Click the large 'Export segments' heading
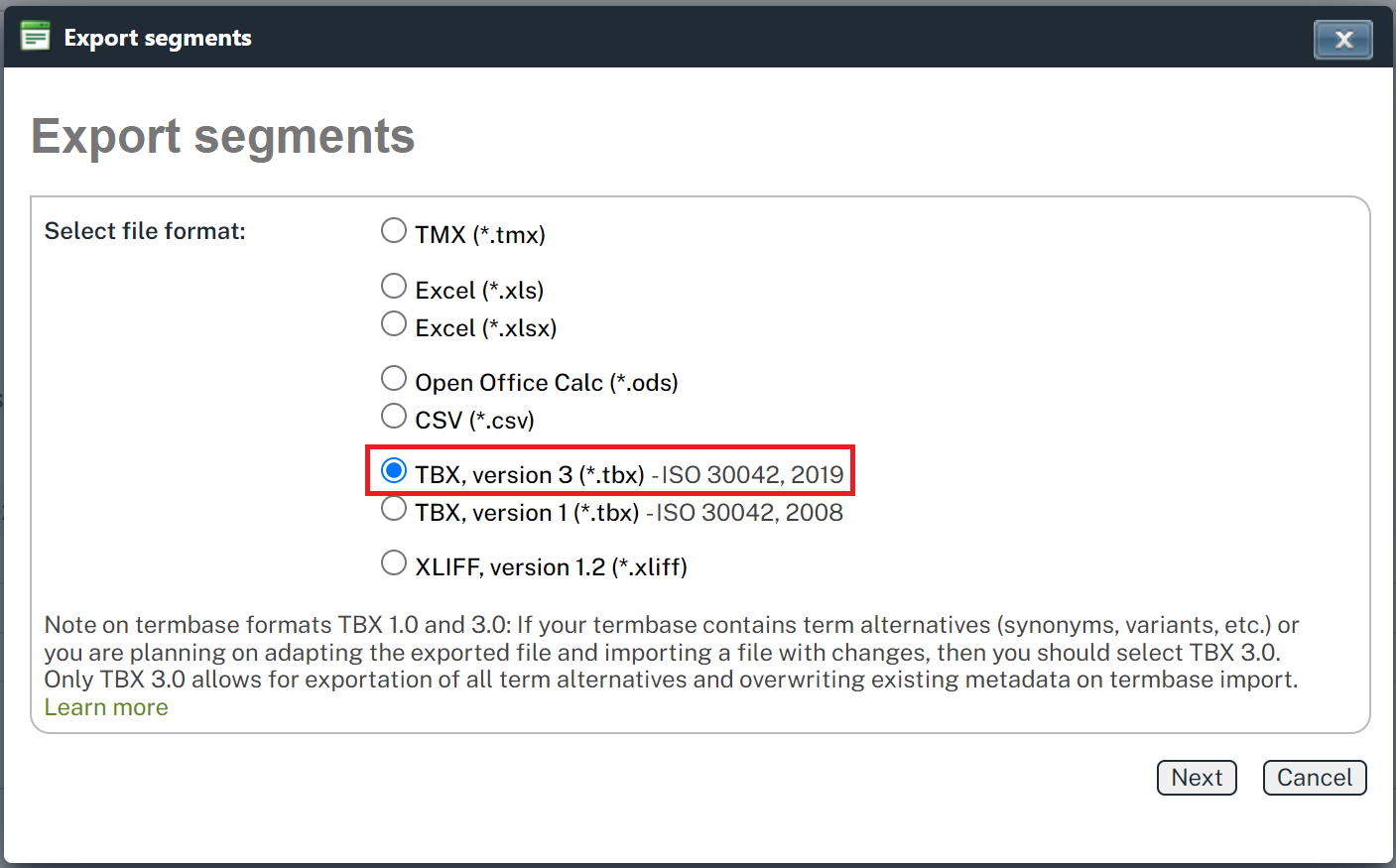The image size is (1396, 868). tap(223, 136)
